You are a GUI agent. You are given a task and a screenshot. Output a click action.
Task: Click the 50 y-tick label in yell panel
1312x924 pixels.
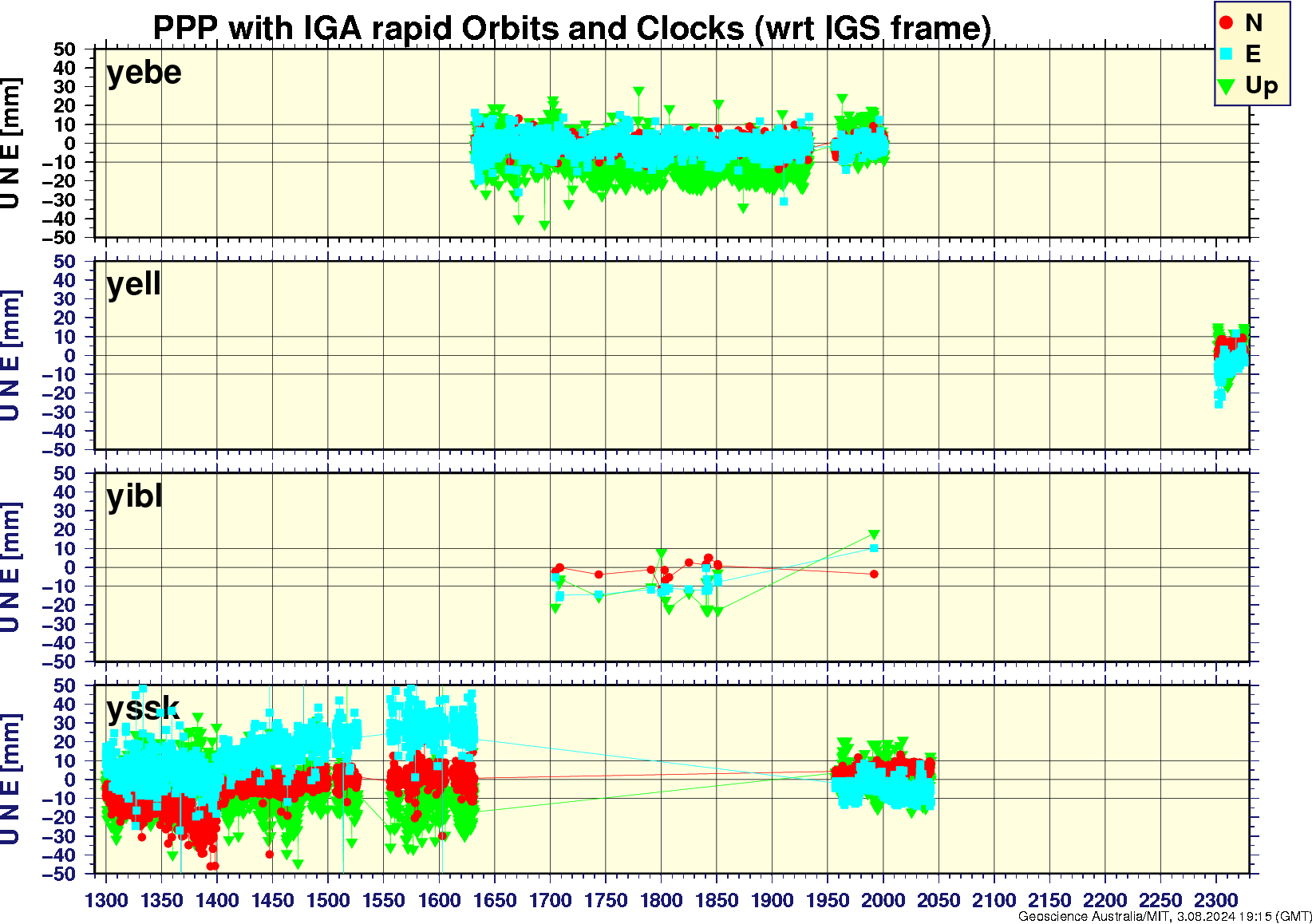click(65, 261)
